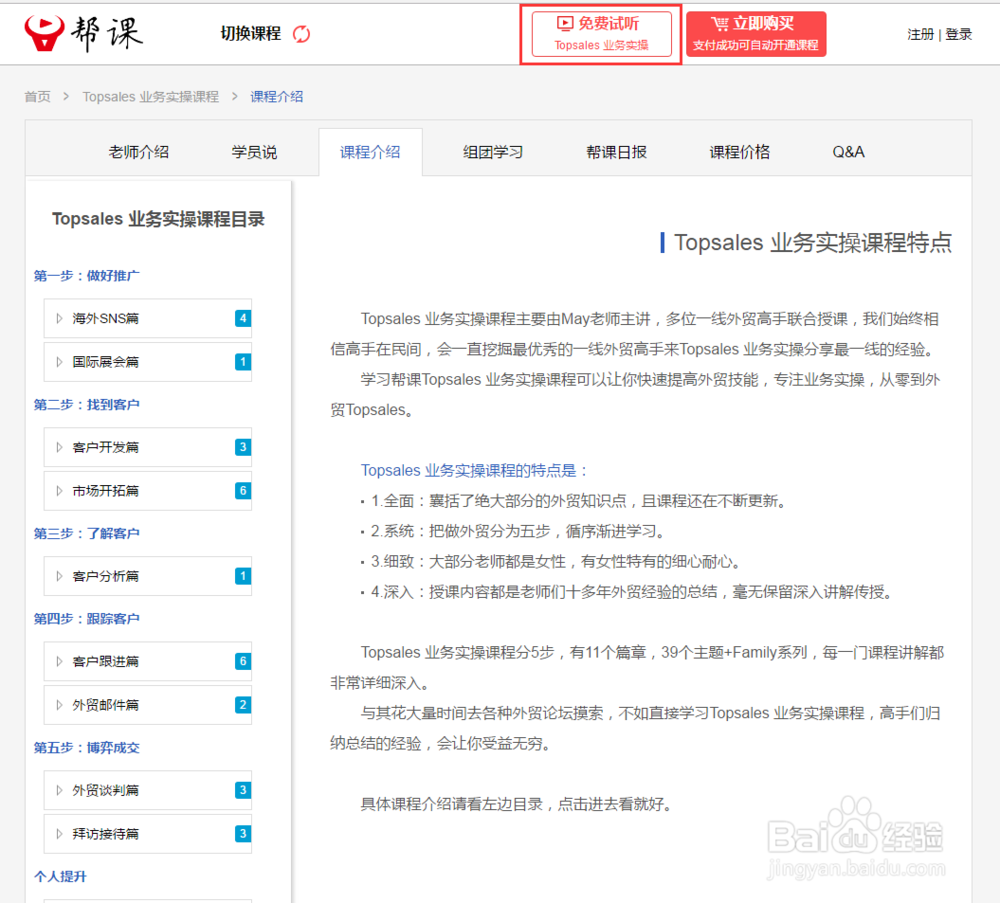Open the 外贸邮件篇 chapter row
This screenshot has width=1000, height=903.
pos(148,705)
